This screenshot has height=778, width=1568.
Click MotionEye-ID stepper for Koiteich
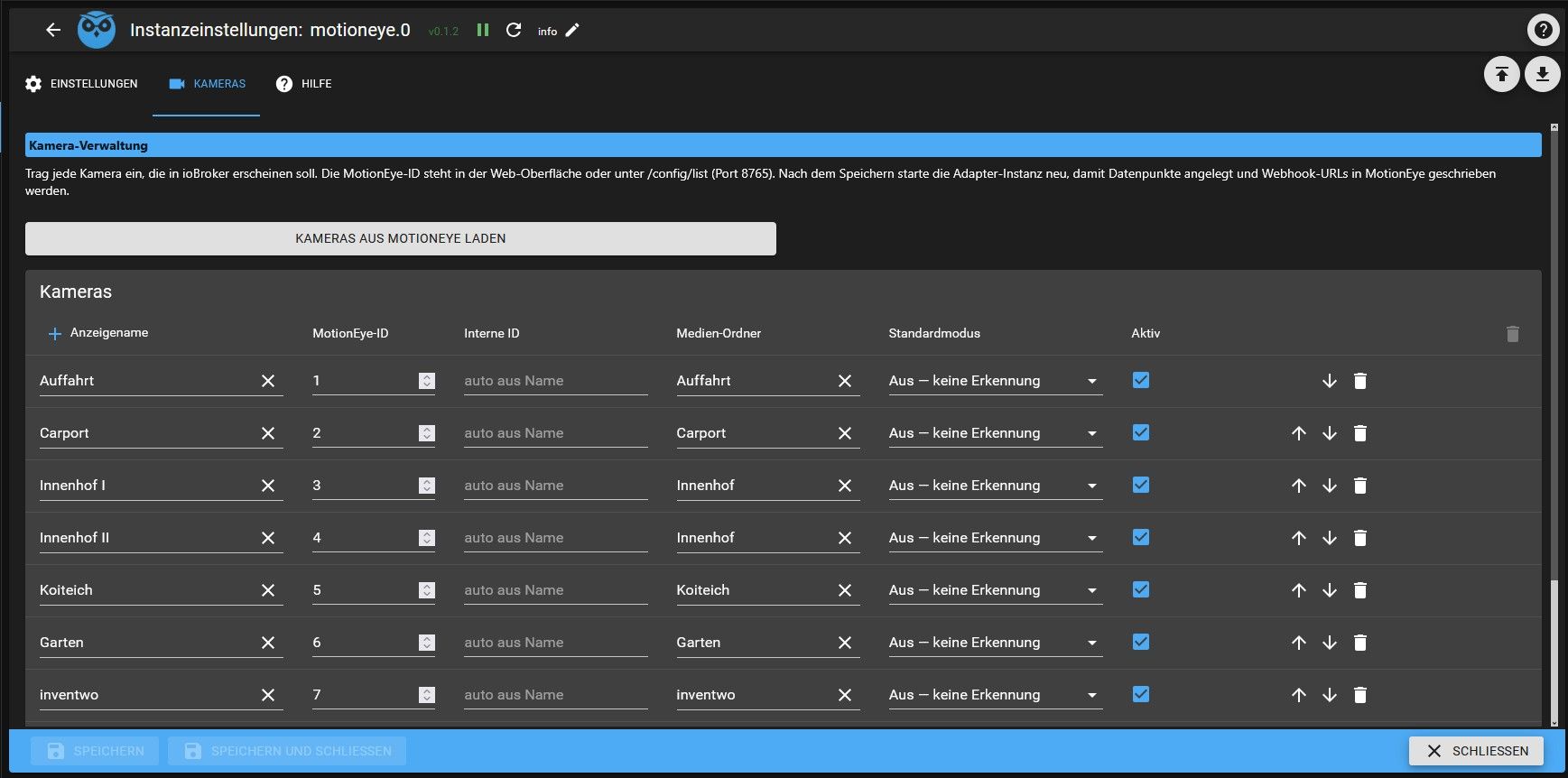(427, 590)
